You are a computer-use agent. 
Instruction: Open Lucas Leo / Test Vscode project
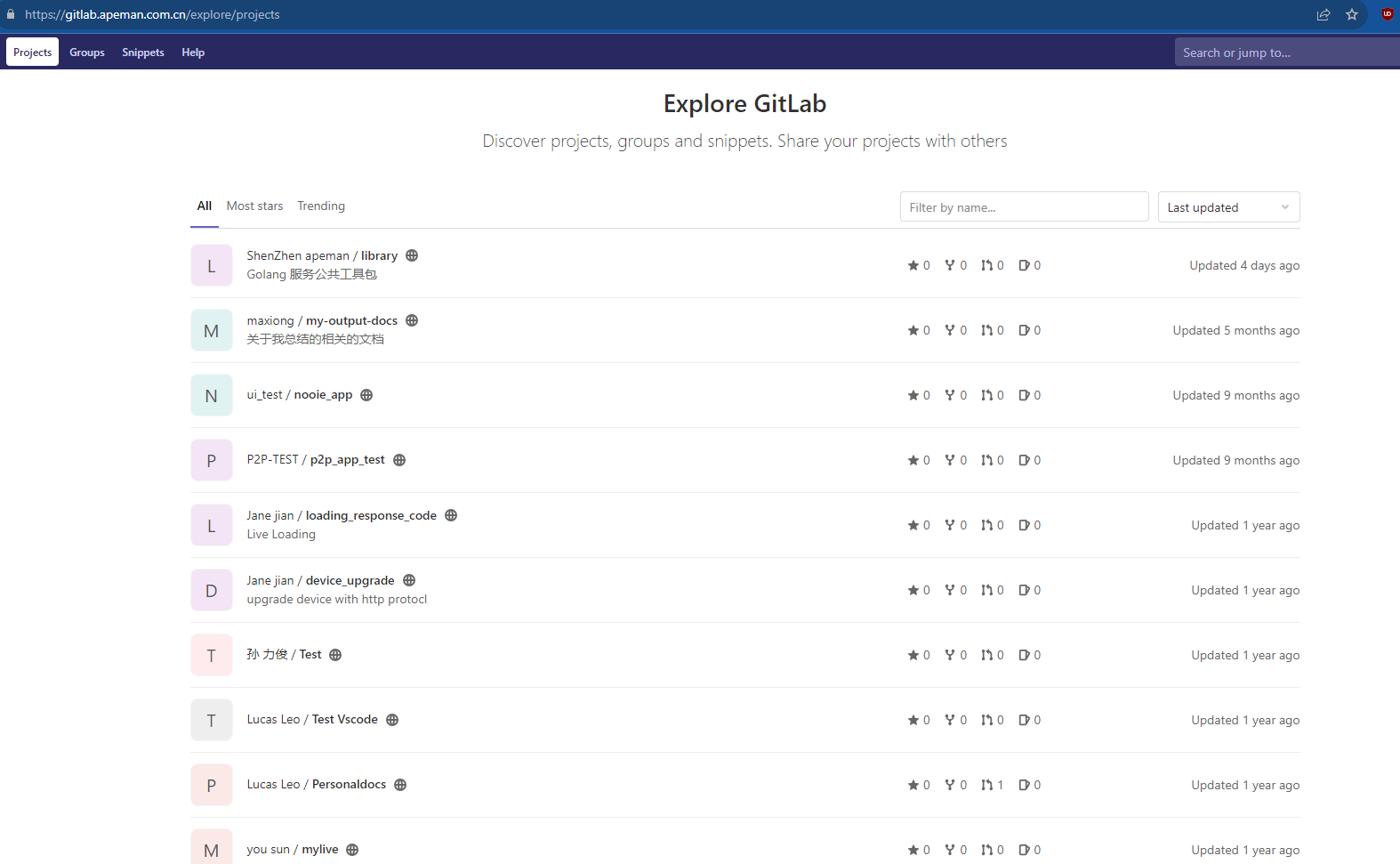[x=312, y=719]
